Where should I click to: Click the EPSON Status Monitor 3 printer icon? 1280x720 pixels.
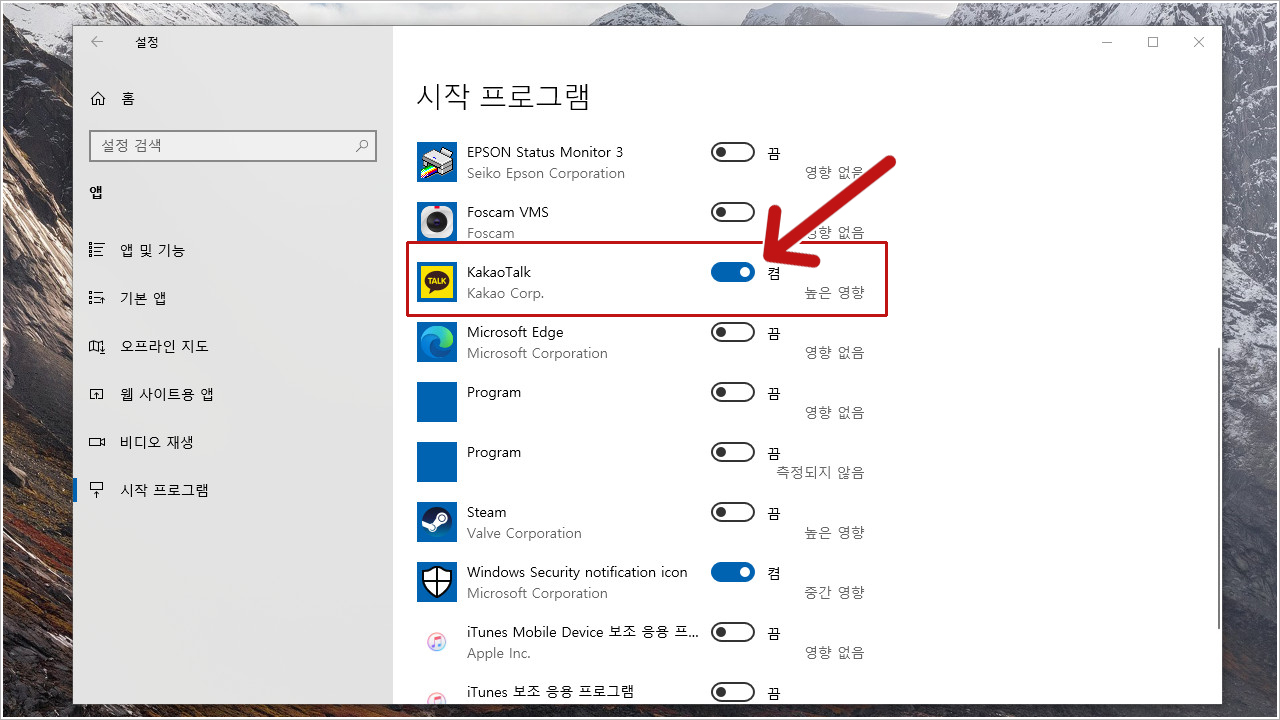click(437, 162)
